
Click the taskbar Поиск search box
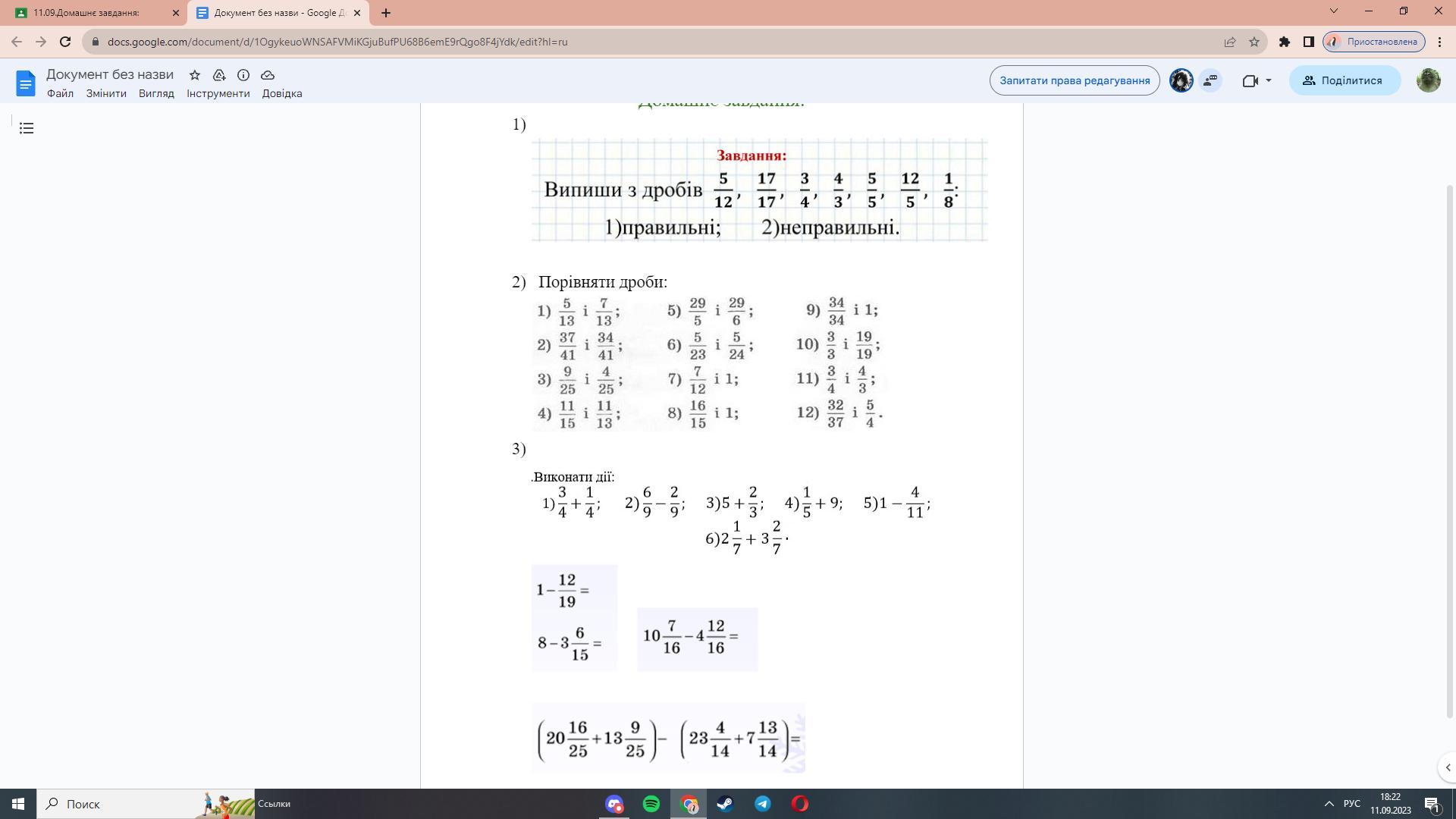coord(146,804)
